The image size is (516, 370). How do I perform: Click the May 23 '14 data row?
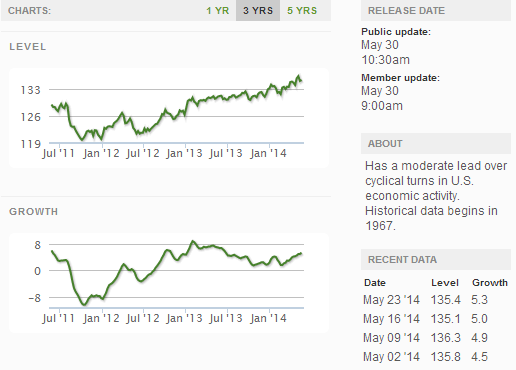[435, 300]
